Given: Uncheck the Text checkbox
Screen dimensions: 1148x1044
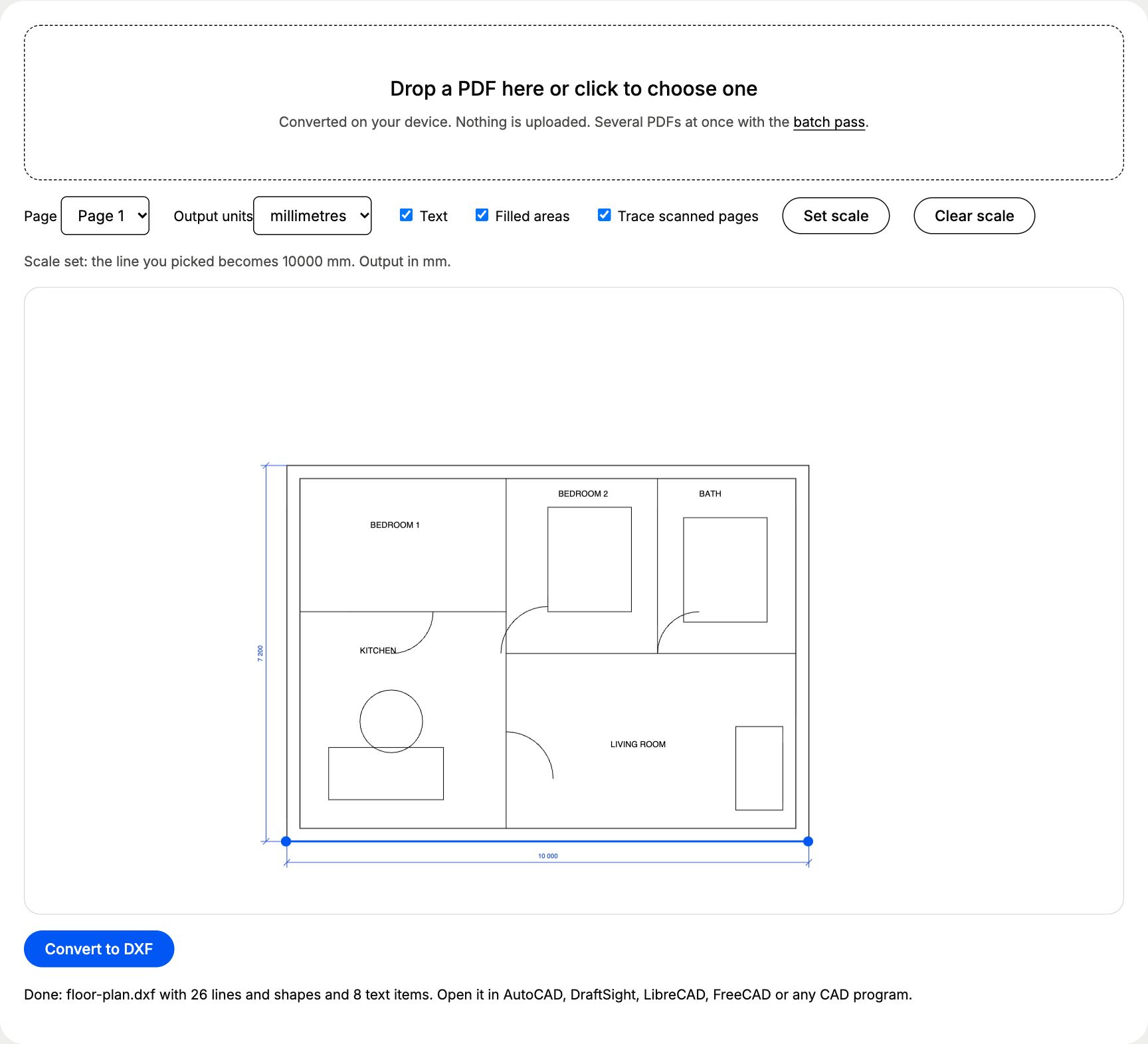Looking at the screenshot, I should coord(406,215).
